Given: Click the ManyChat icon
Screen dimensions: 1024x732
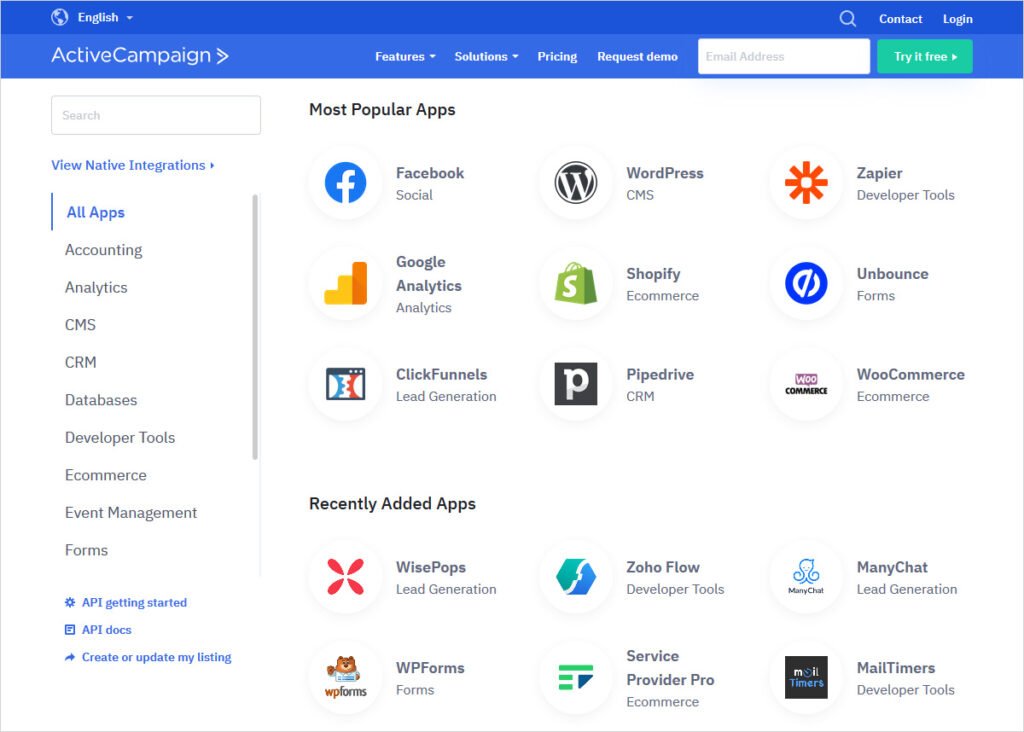Looking at the screenshot, I should click(805, 578).
